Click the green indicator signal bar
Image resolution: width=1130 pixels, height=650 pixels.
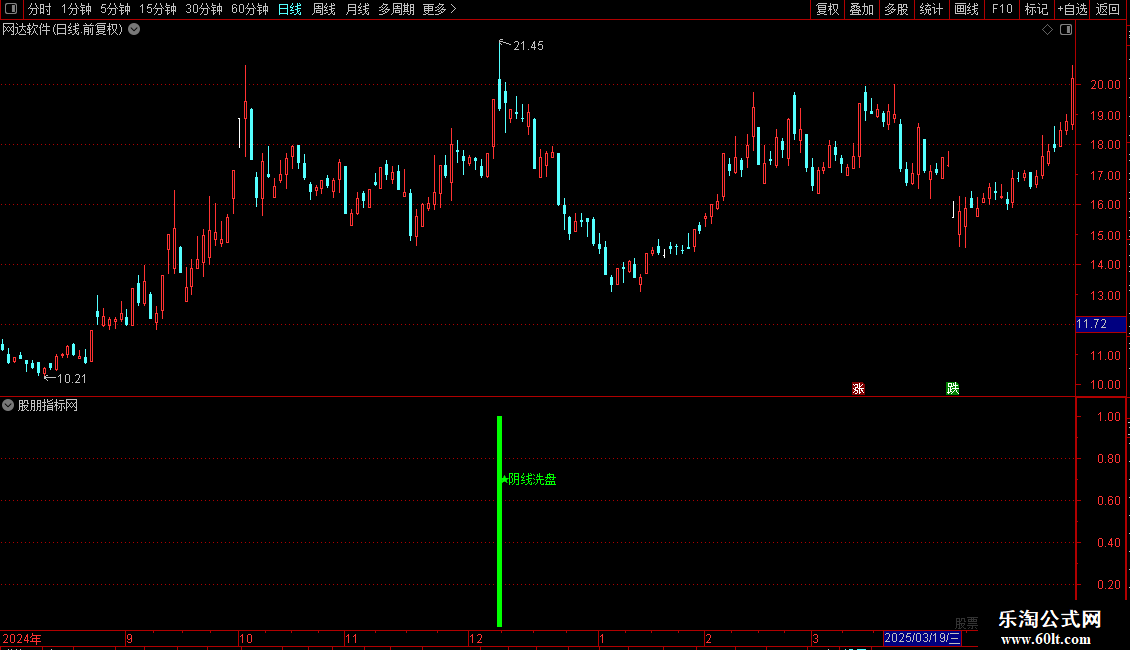click(499, 521)
